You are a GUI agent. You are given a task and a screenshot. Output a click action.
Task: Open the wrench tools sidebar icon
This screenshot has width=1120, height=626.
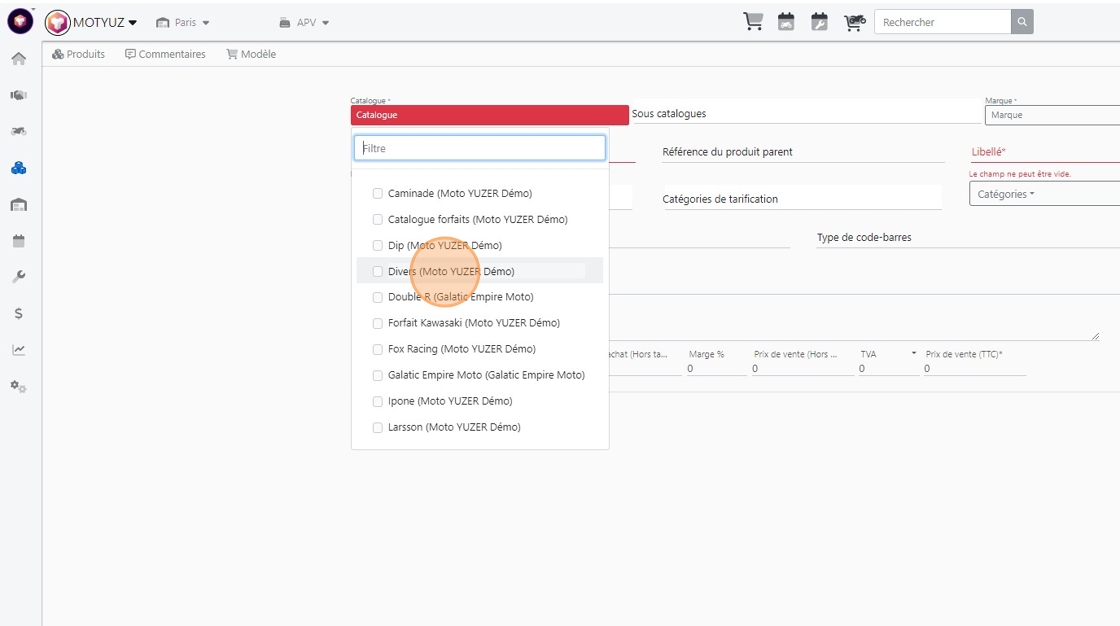tap(19, 277)
